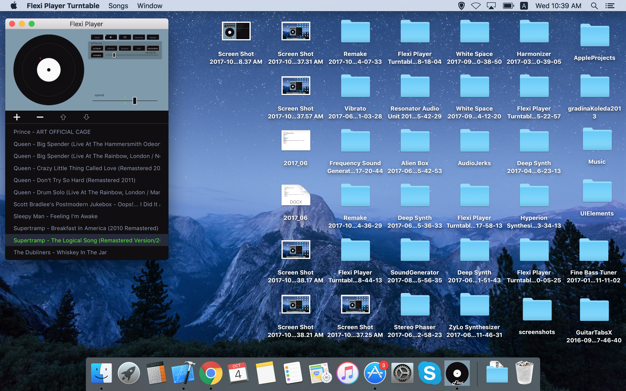
Task: Move song down with the down arrow
Action: [x=86, y=117]
